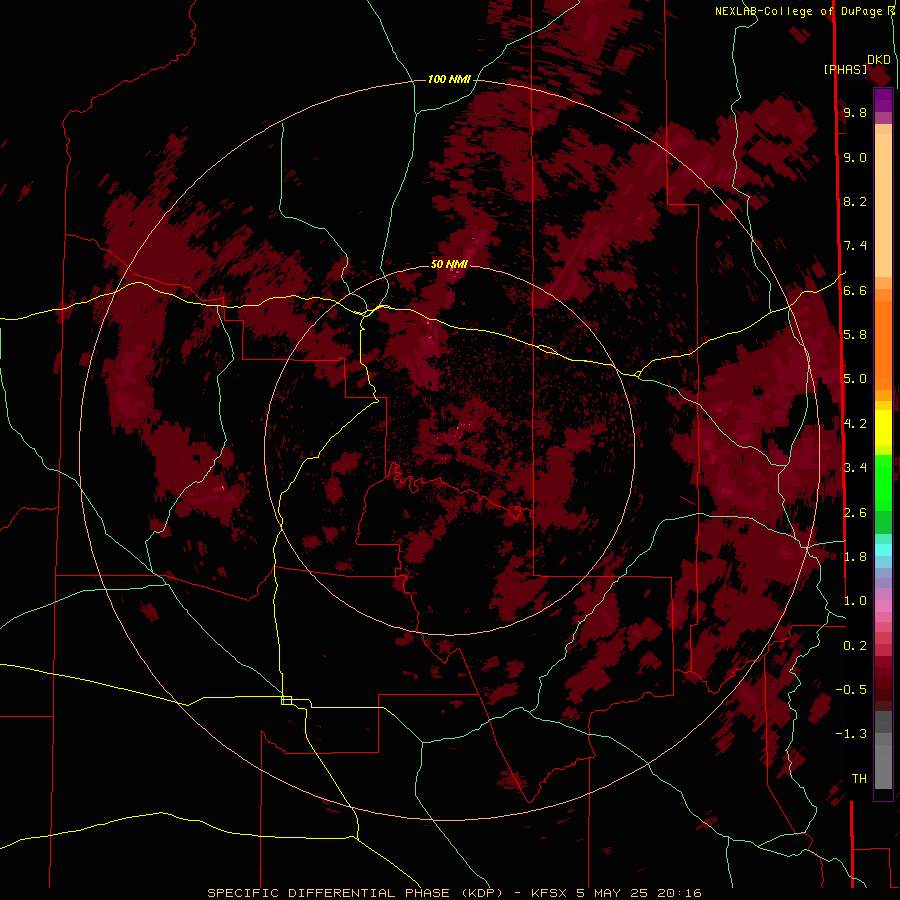Screen dimensions: 900x900
Task: Click the 4.2 legend value
Action: point(855,424)
